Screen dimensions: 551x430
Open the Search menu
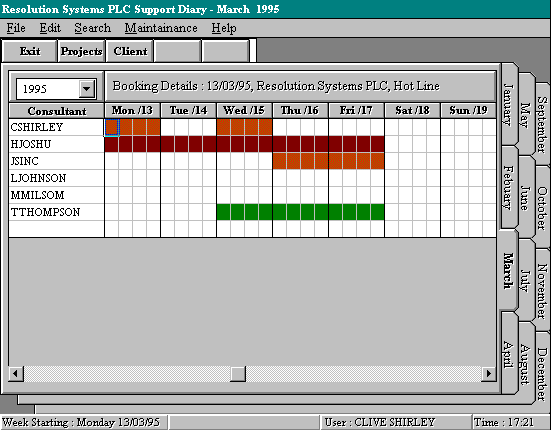[x=92, y=28]
